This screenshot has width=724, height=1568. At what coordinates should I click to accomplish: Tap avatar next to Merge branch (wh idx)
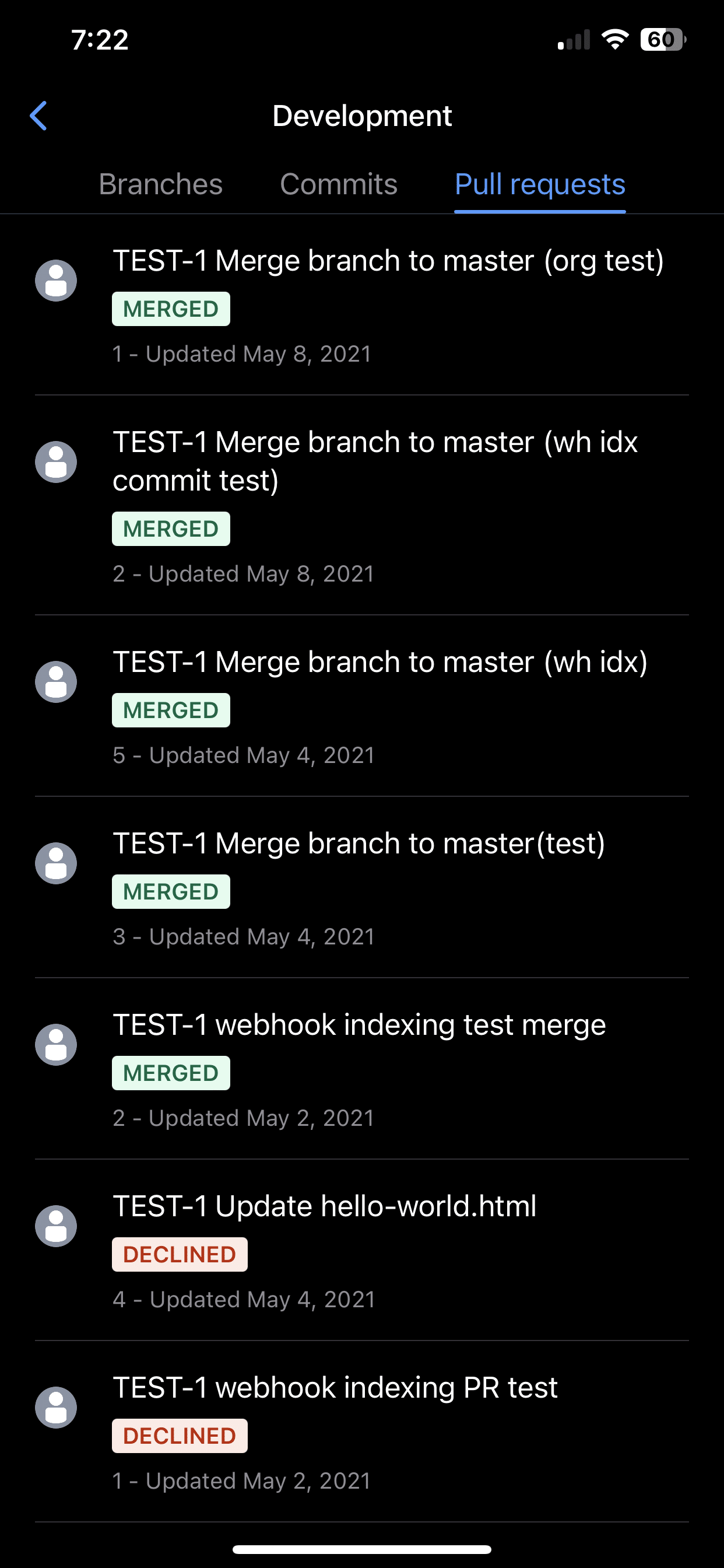pos(56,682)
